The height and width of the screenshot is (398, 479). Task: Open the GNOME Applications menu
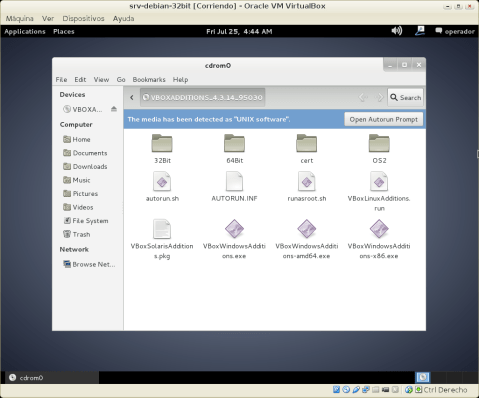pos(25,31)
